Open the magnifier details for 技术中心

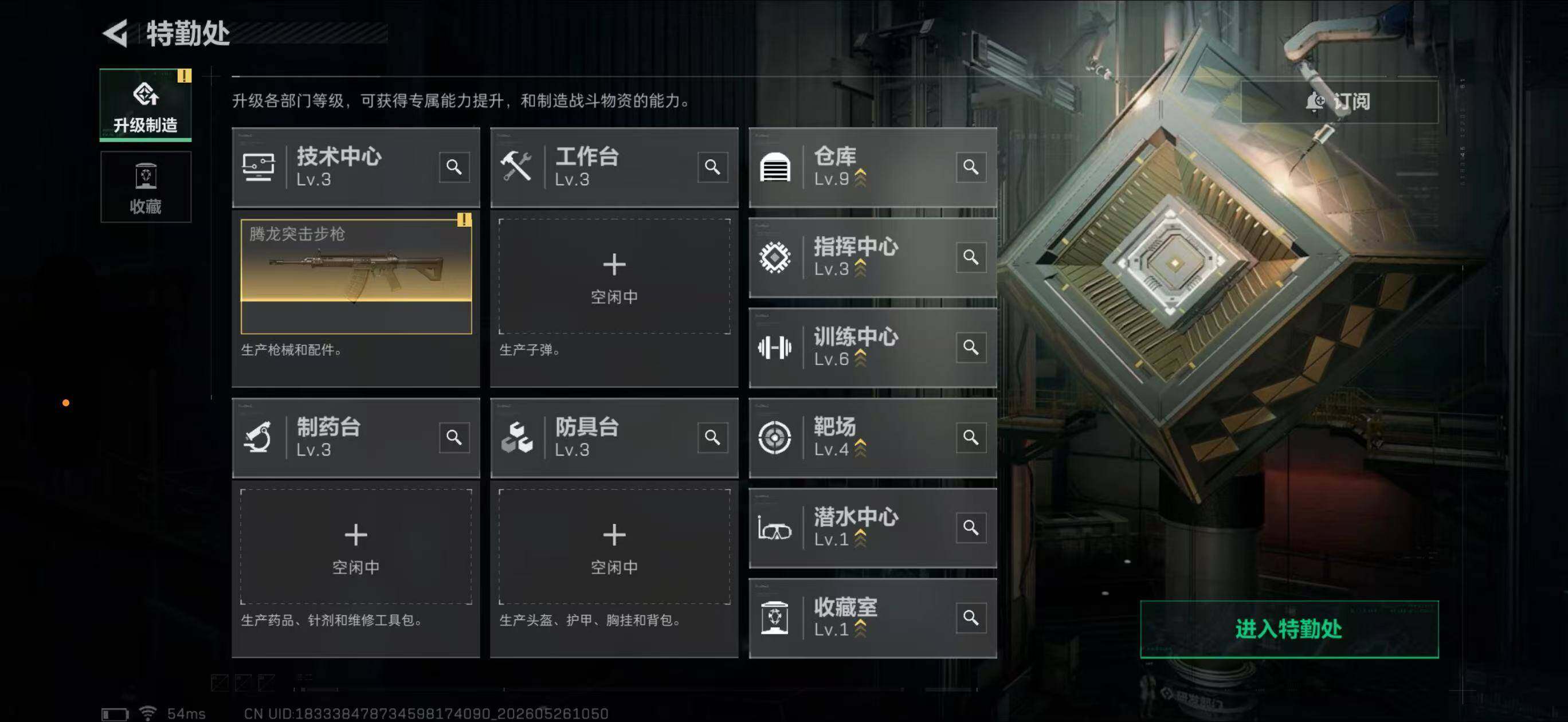click(x=454, y=167)
